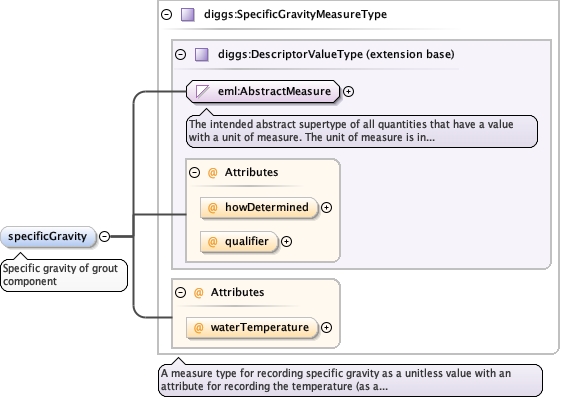Click the @ icon beside Attributes above howDetermined
Viewport: 561px width, 400px height.
[x=213, y=172]
